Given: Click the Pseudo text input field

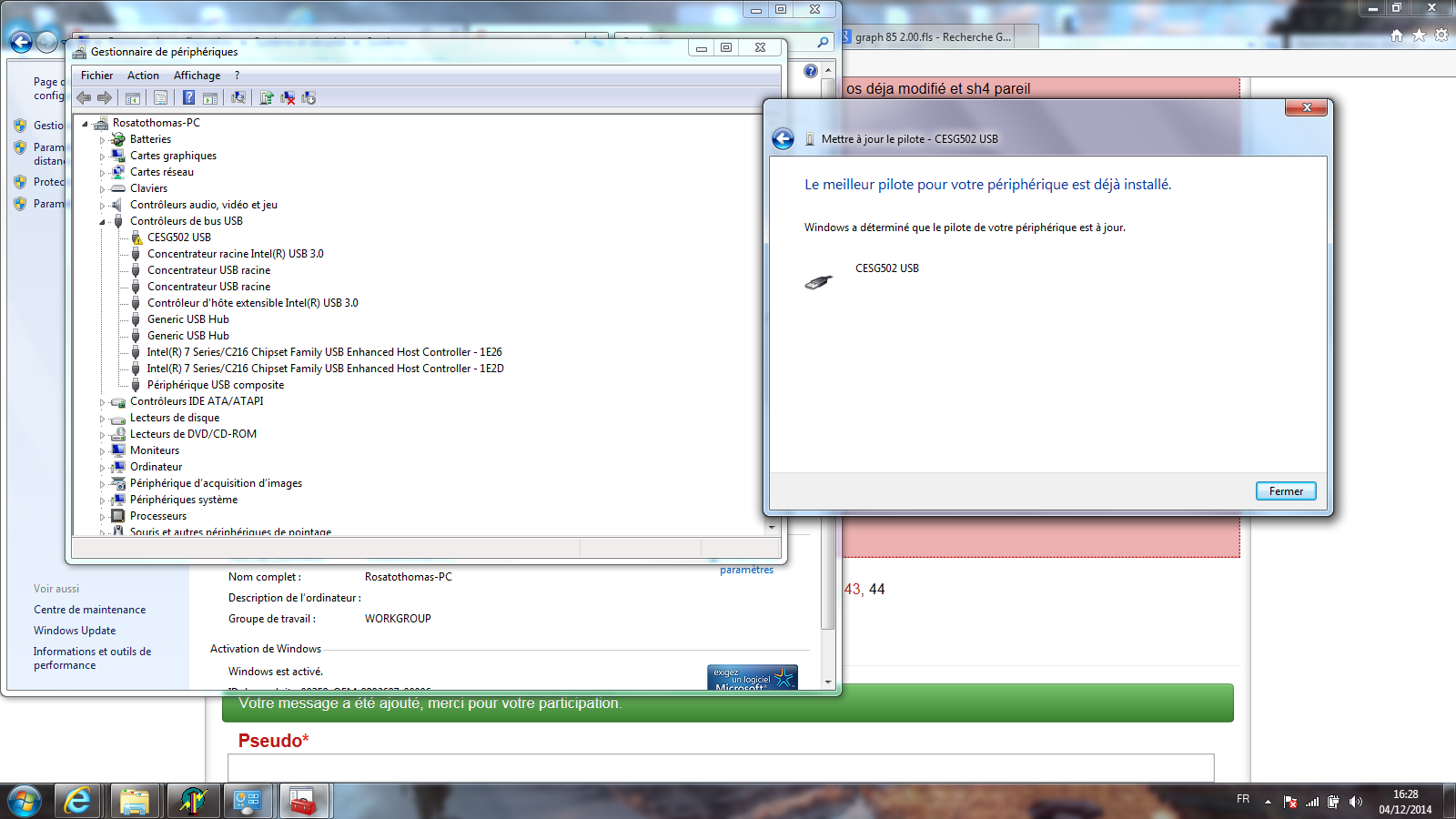Looking at the screenshot, I should (721, 767).
